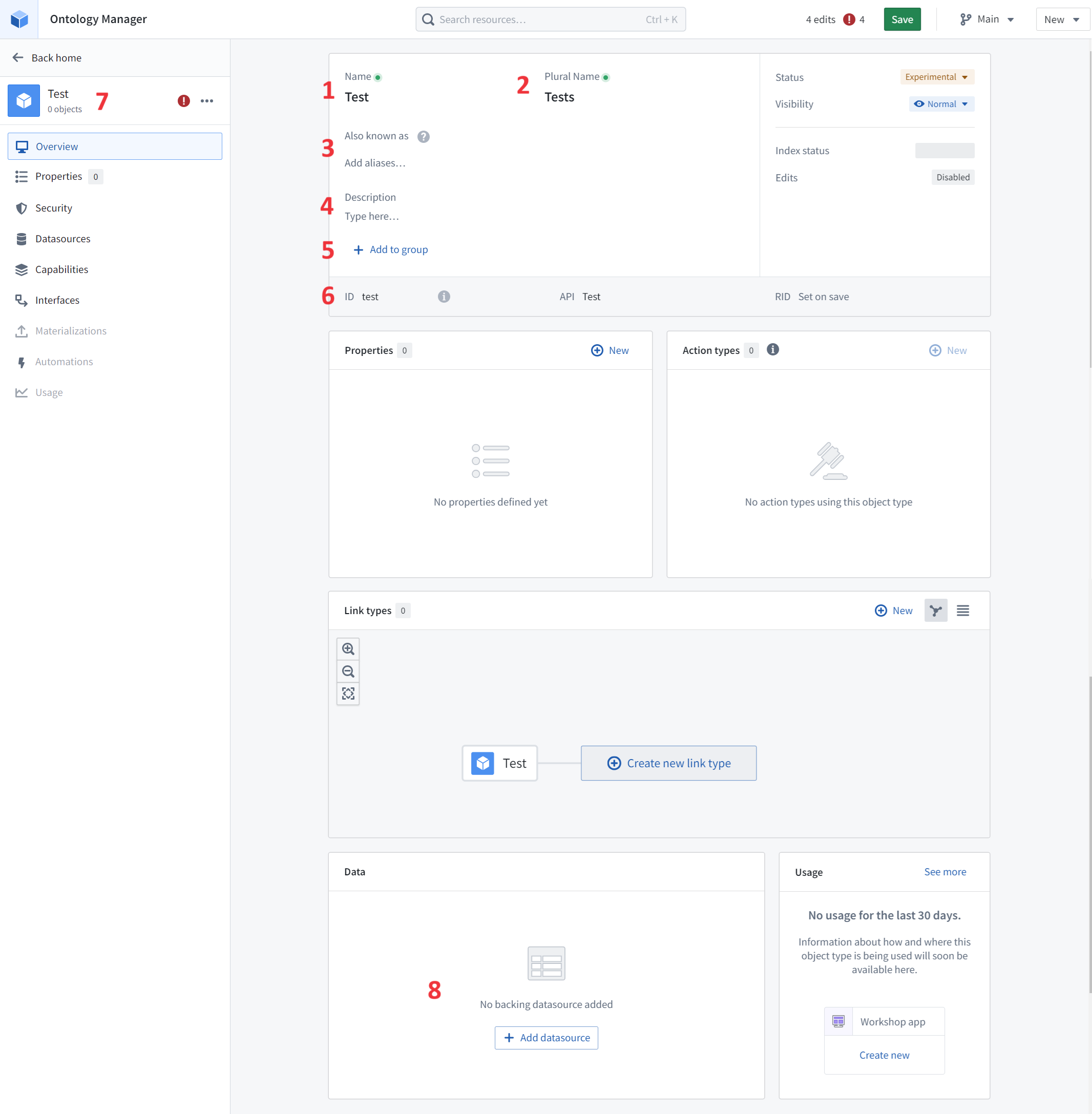Open the Properties section in sidebar
The image size is (1092, 1114).
tap(115, 177)
